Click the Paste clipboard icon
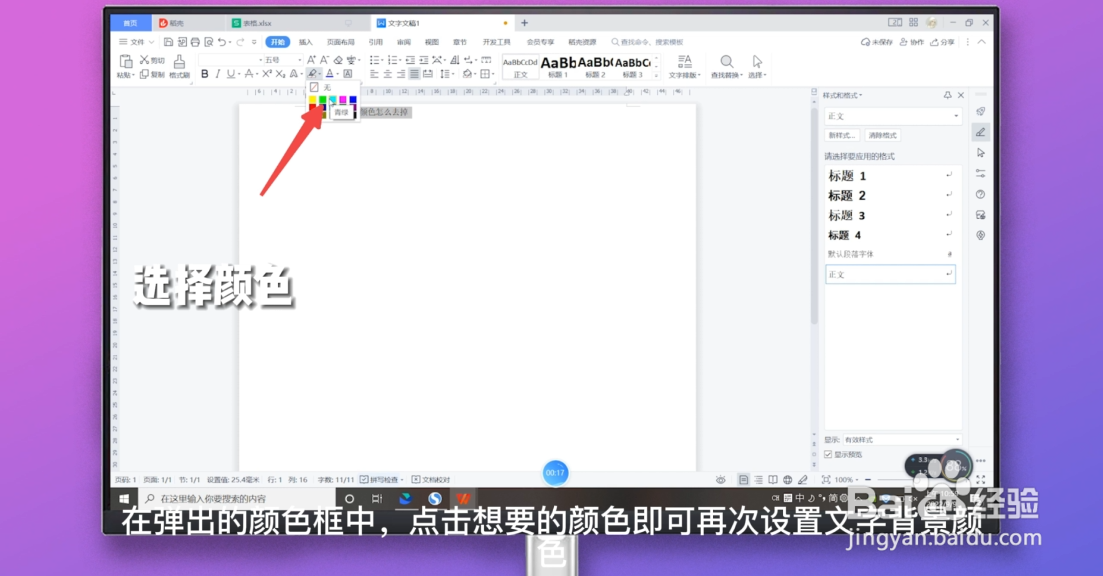 (126, 62)
